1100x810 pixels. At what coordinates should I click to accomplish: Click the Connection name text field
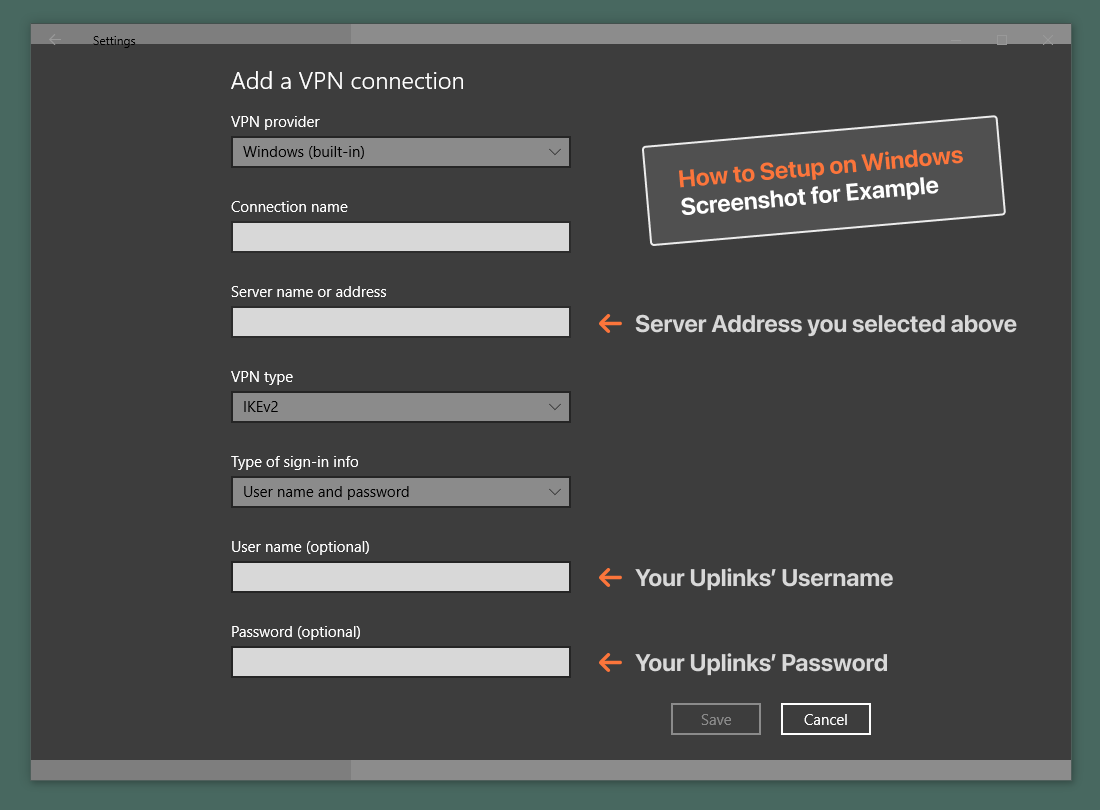click(x=400, y=237)
